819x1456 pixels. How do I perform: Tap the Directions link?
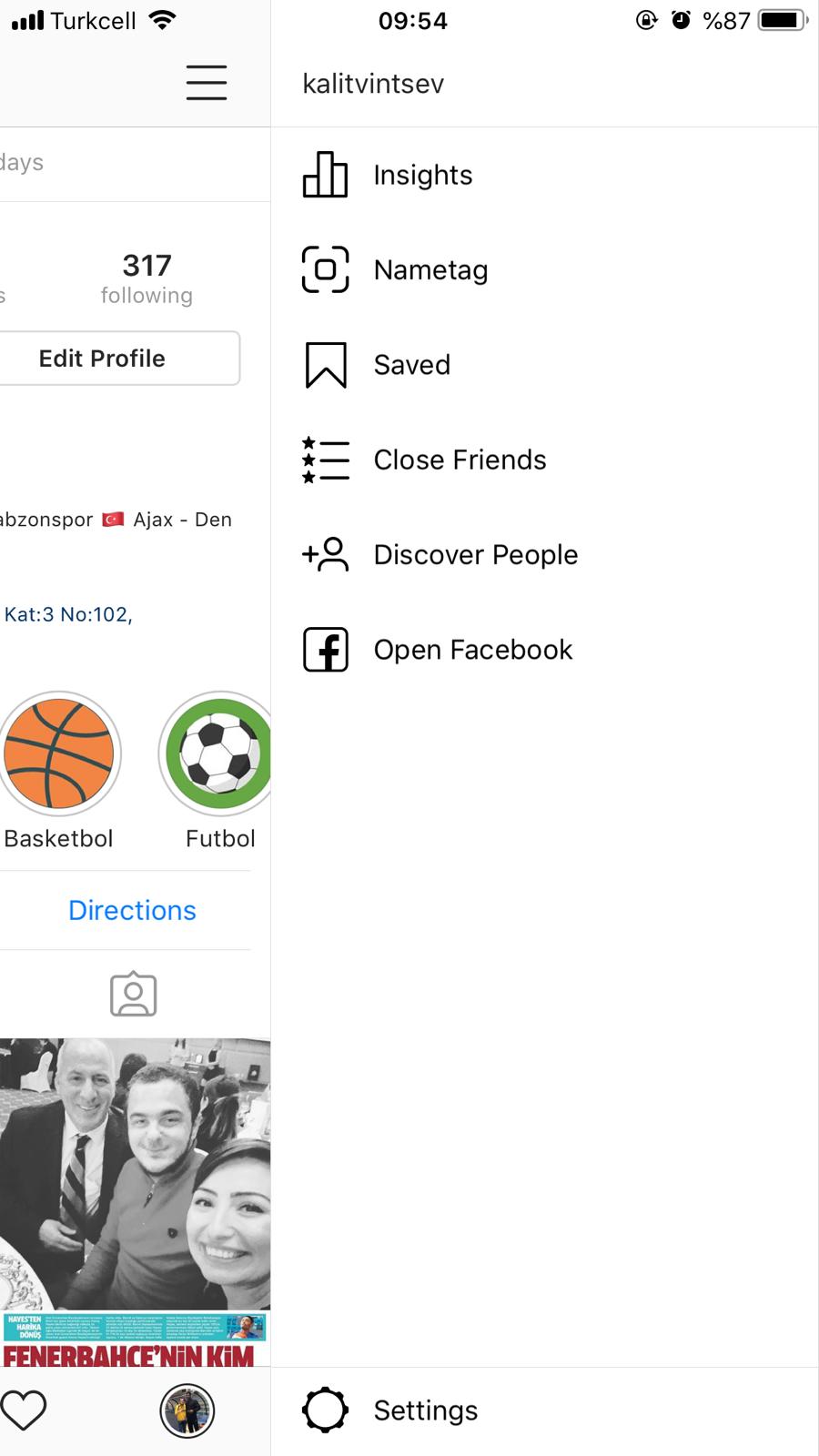click(132, 910)
